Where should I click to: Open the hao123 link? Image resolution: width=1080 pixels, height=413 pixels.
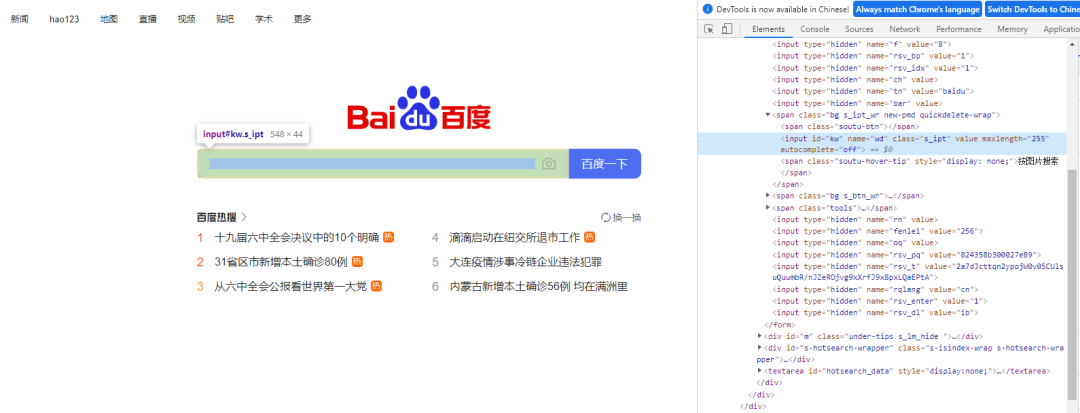64,19
